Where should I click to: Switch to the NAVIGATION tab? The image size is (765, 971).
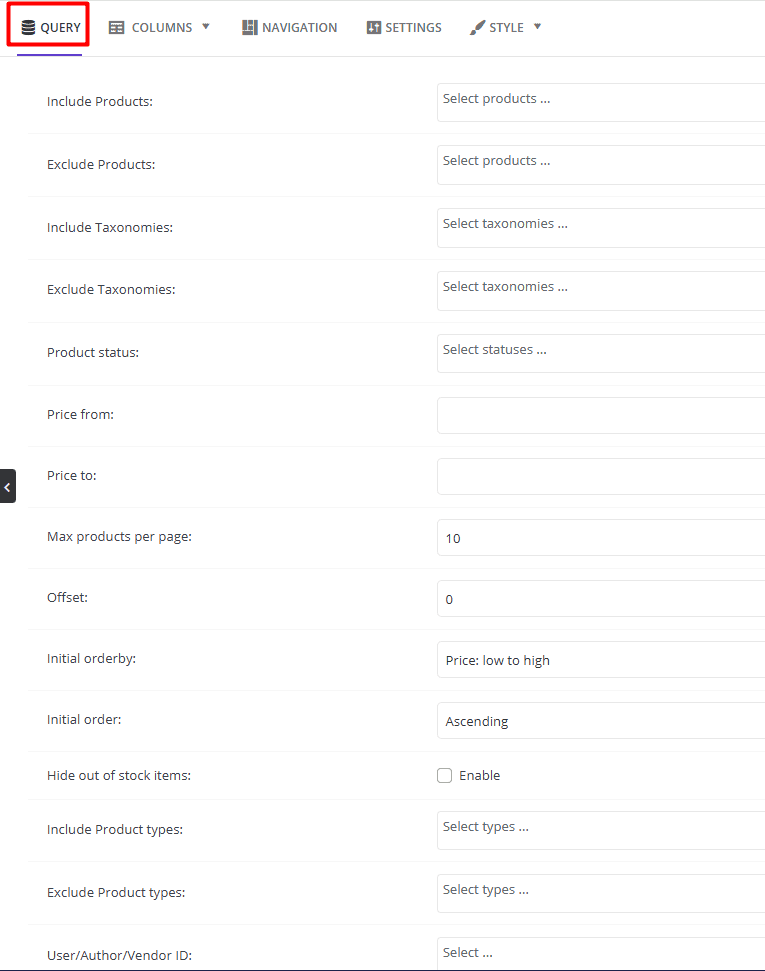tap(290, 27)
